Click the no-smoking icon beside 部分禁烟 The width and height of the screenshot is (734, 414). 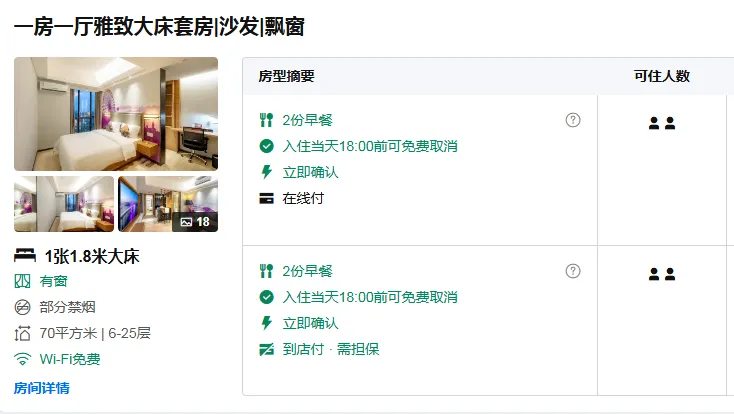click(22, 307)
